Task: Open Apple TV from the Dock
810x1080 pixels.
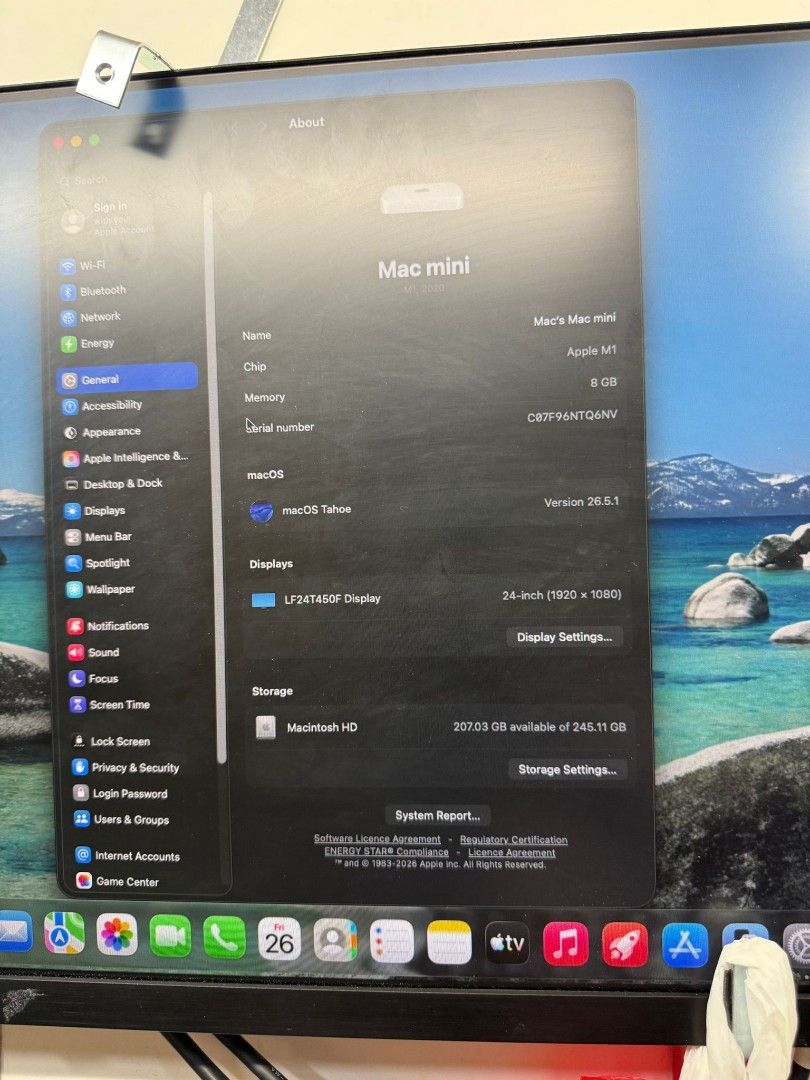Action: 507,943
